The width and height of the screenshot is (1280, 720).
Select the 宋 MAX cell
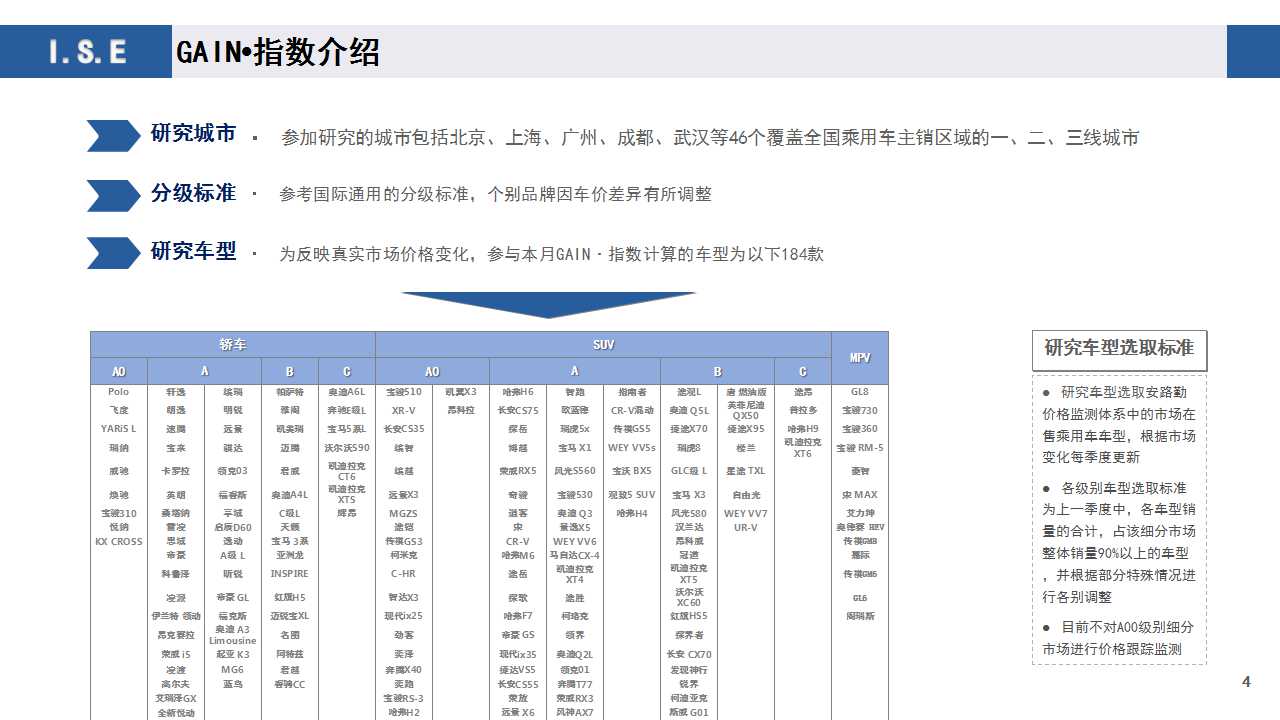tap(860, 495)
